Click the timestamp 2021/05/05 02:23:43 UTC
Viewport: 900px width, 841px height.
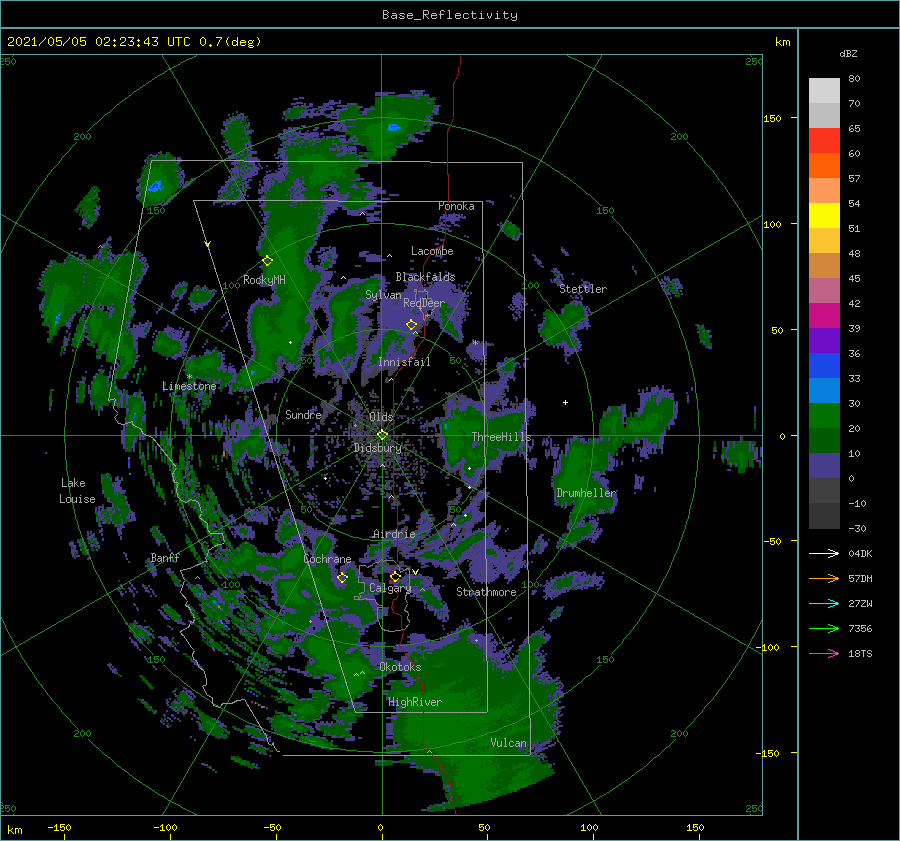coord(99,42)
